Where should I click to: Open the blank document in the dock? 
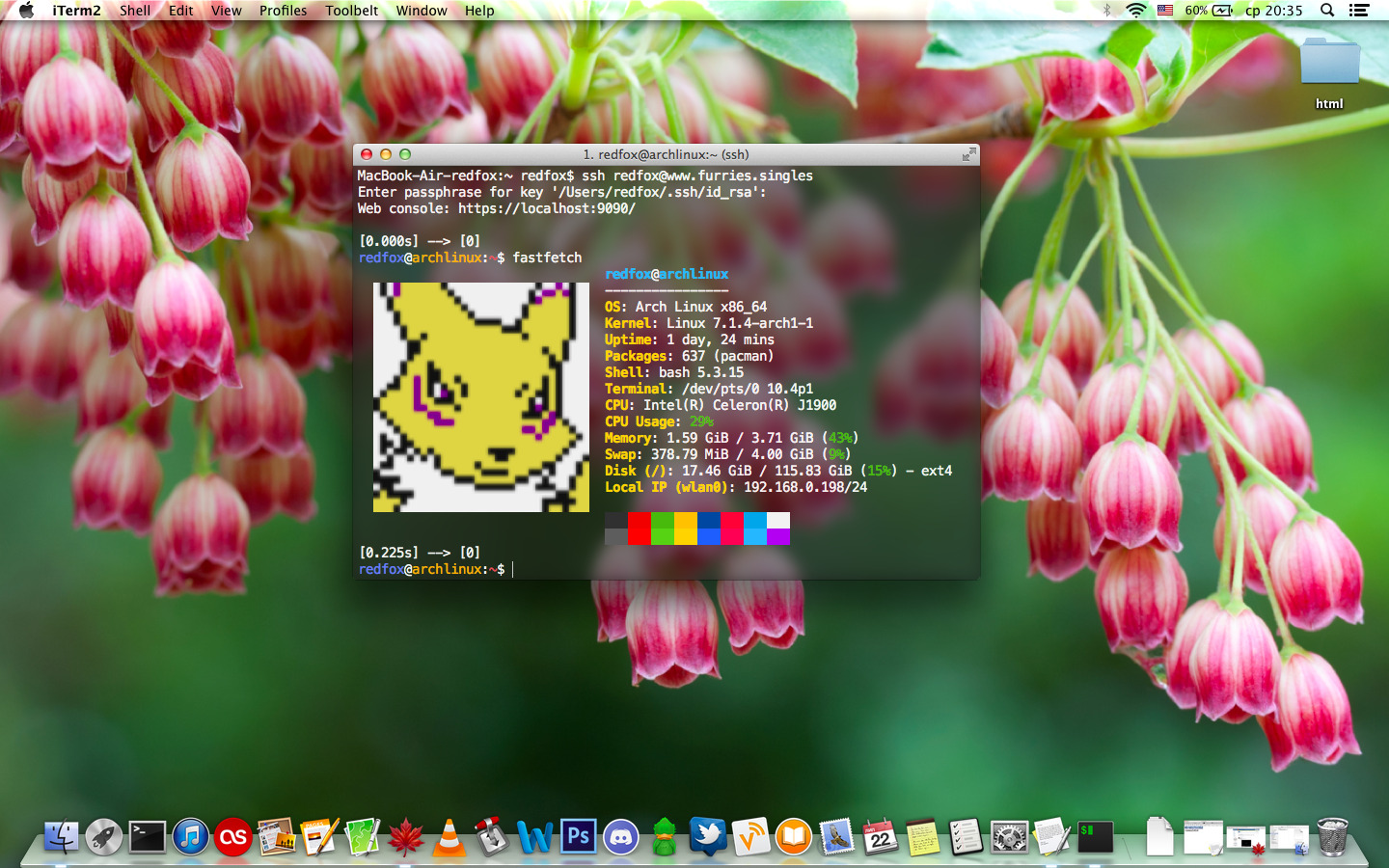1159,836
